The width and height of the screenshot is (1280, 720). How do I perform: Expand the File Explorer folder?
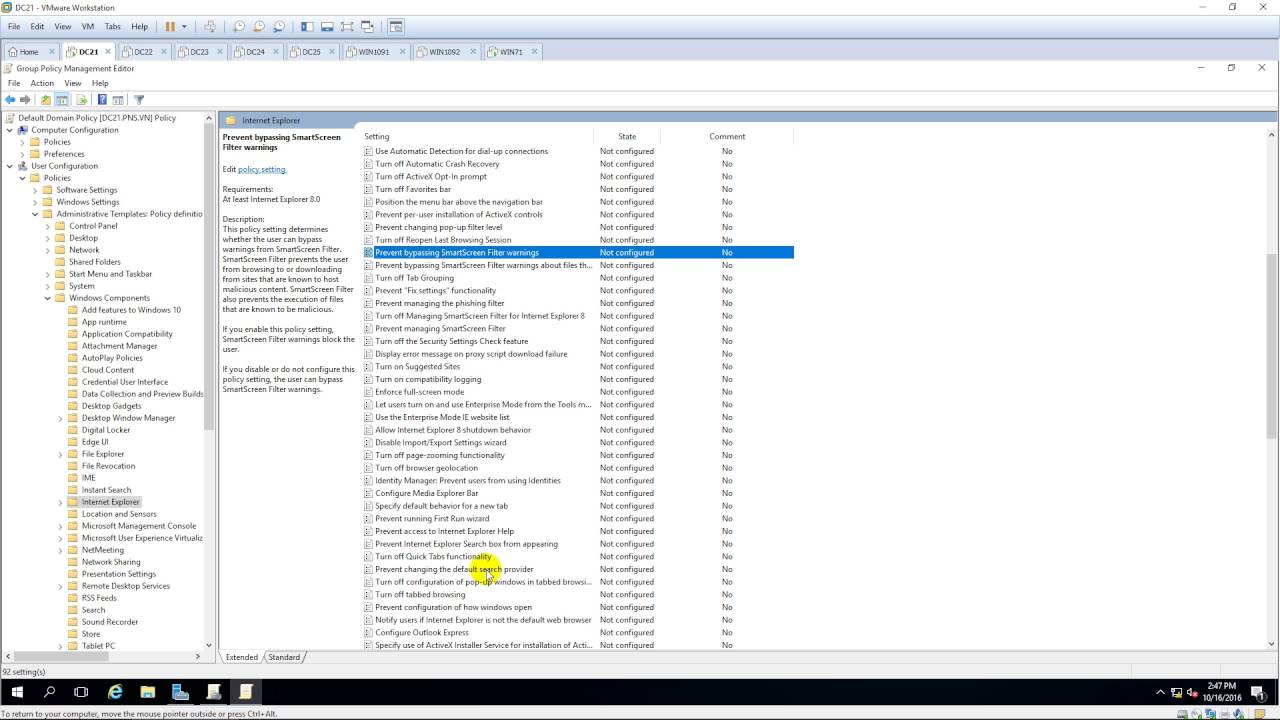click(60, 454)
